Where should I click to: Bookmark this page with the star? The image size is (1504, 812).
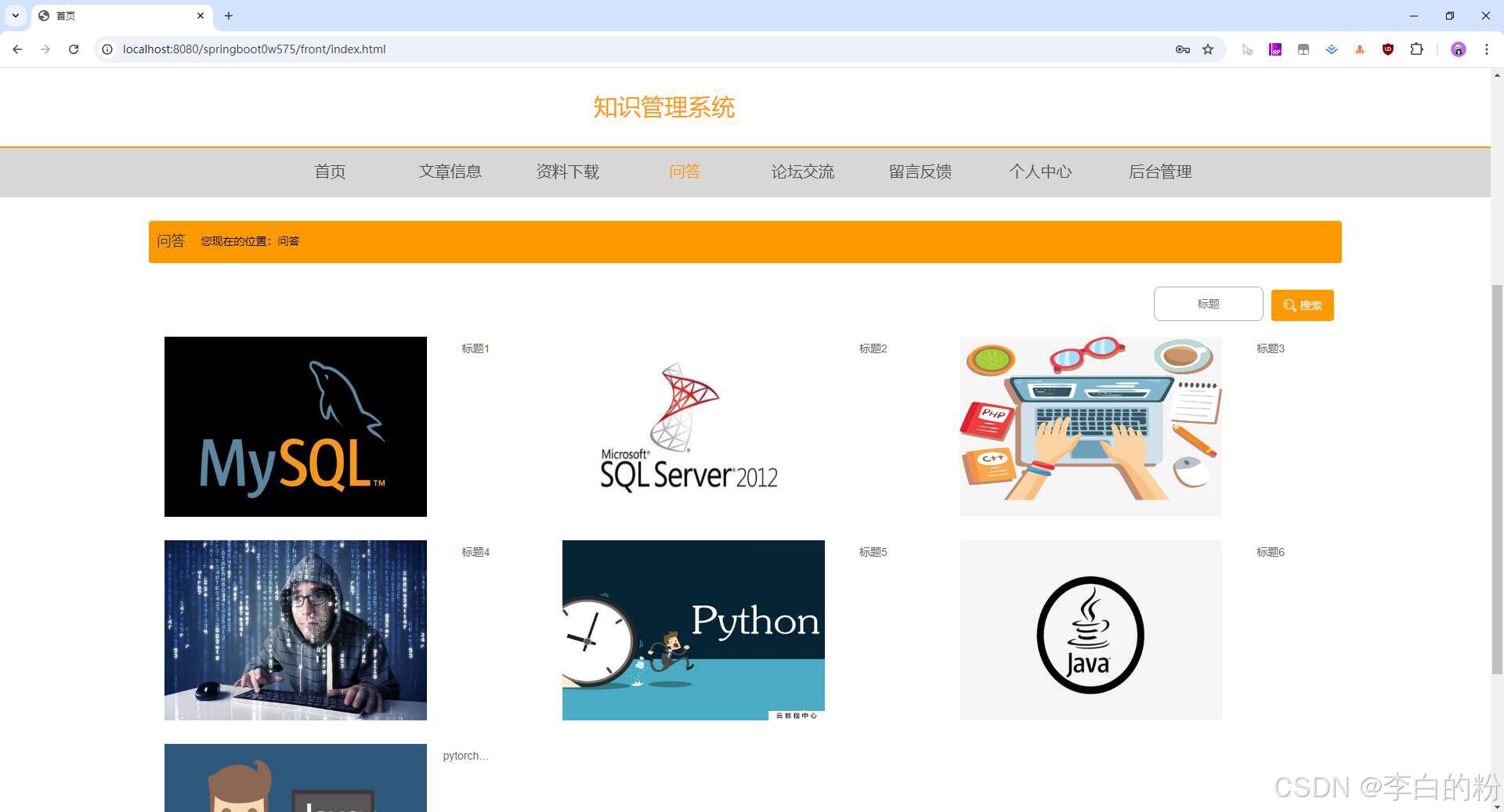(x=1208, y=49)
